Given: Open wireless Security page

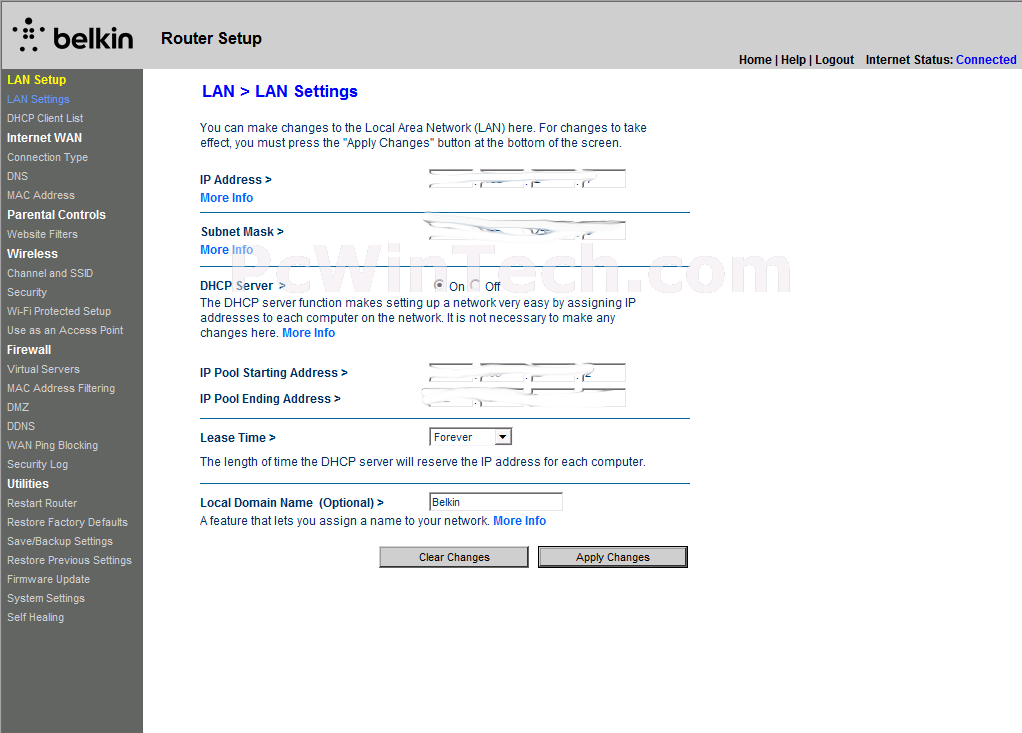Looking at the screenshot, I should (x=27, y=292).
